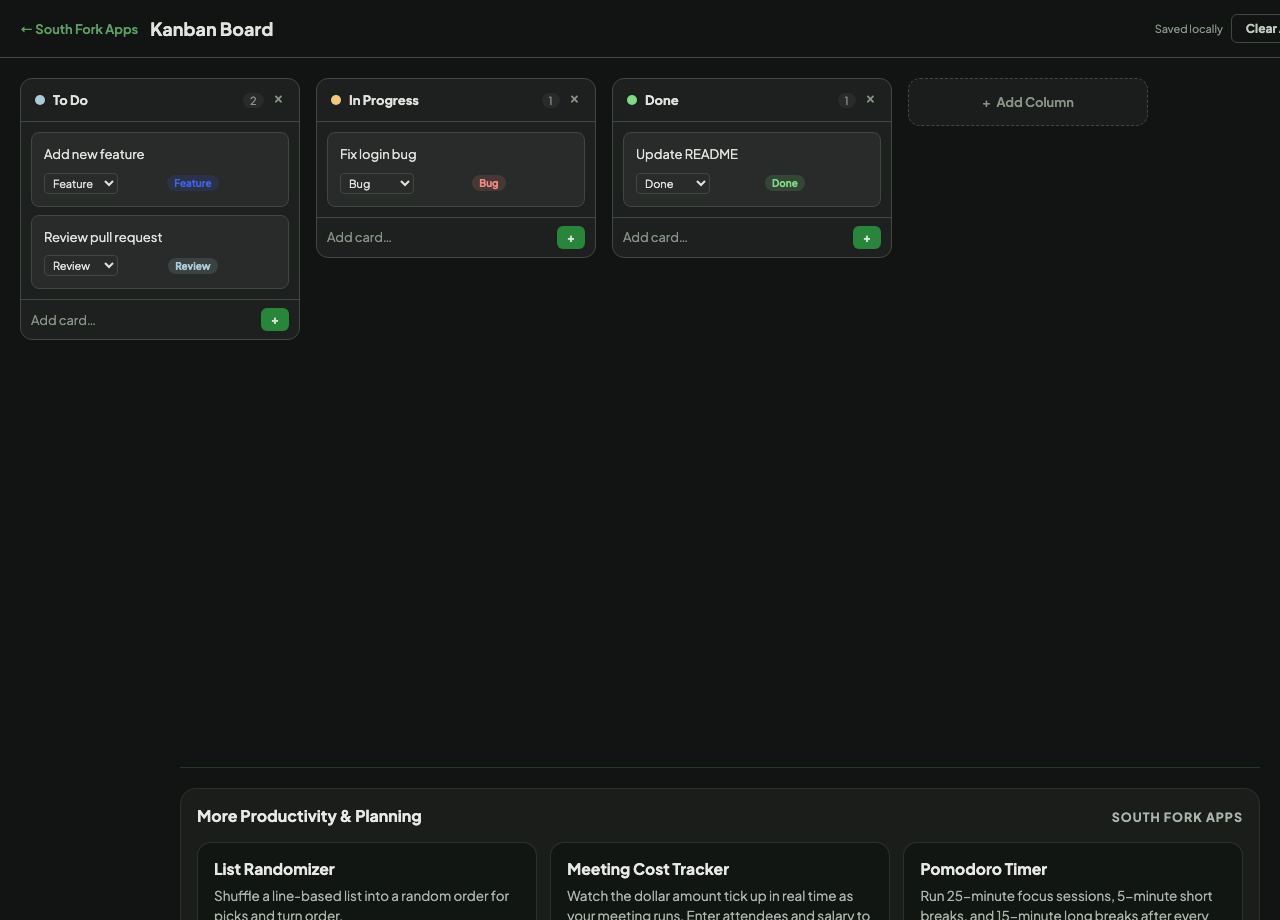Screen dimensions: 1280x920
Task: Open label dropdown on Add new feature card
Action: (x=81, y=183)
